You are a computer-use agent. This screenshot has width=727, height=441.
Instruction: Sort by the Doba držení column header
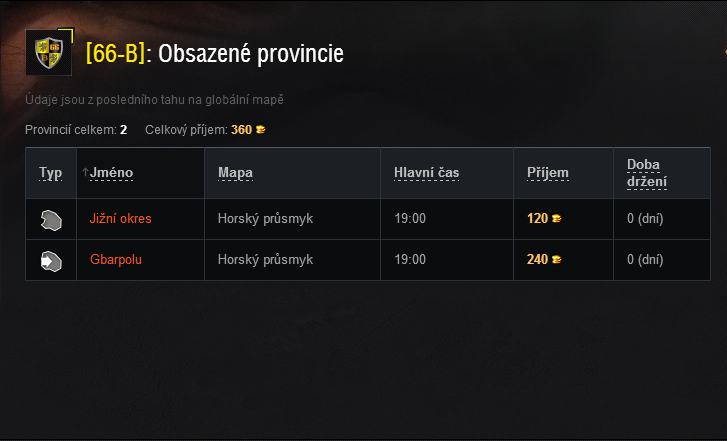tap(647, 173)
